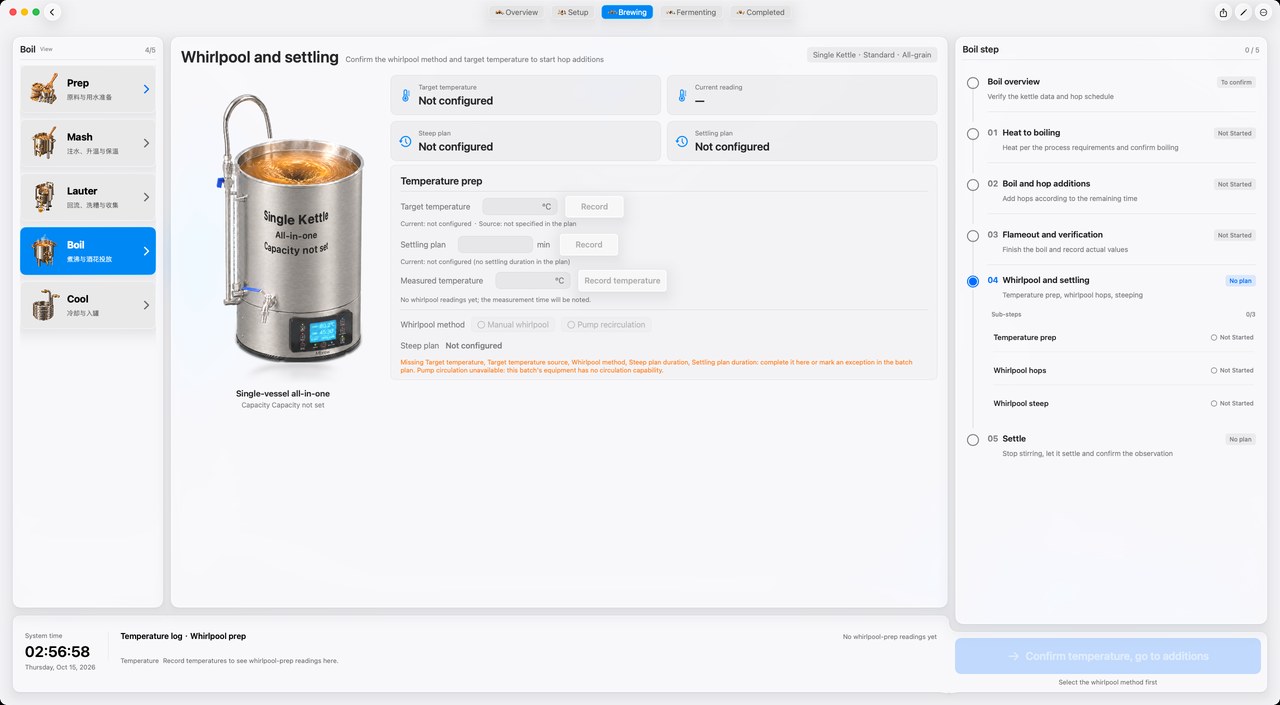Select Manual whirlpool radio option
Screen dimensions: 1280x705
tap(513, 325)
